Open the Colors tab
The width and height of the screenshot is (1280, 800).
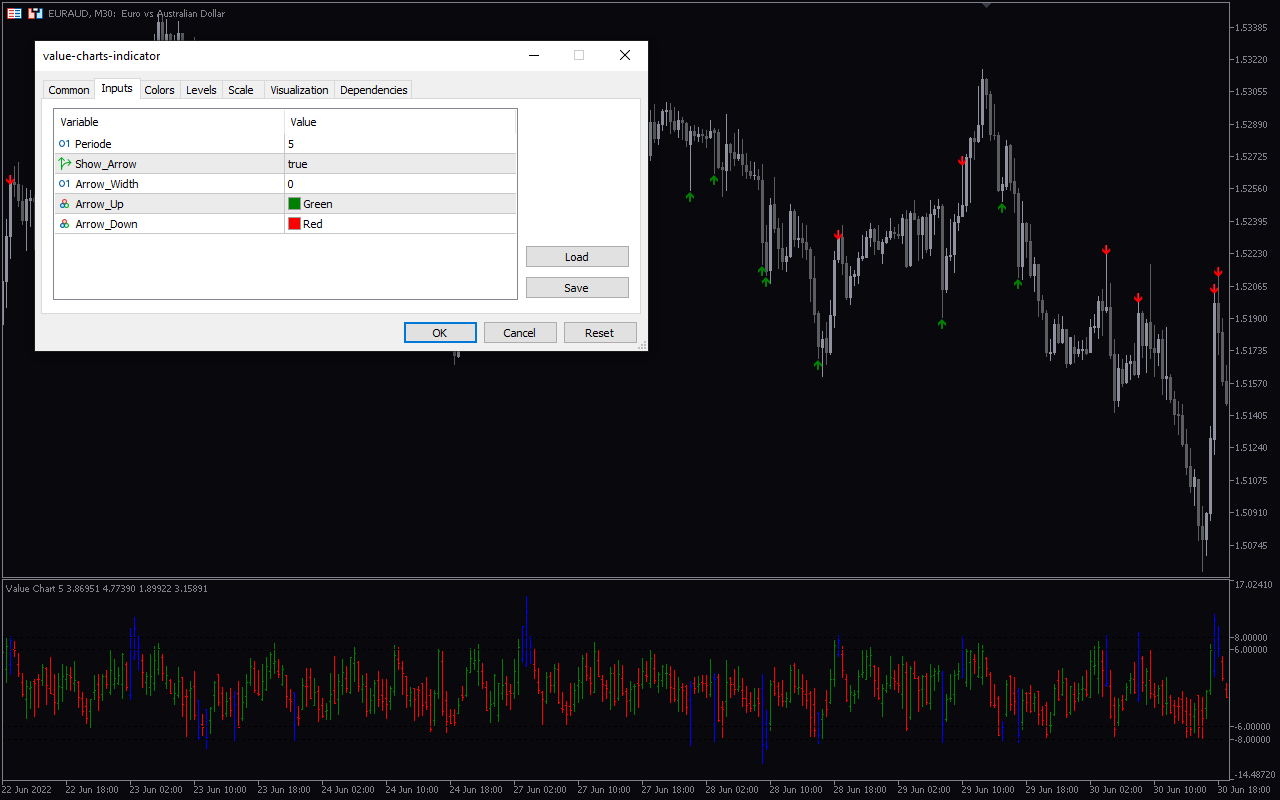click(159, 90)
